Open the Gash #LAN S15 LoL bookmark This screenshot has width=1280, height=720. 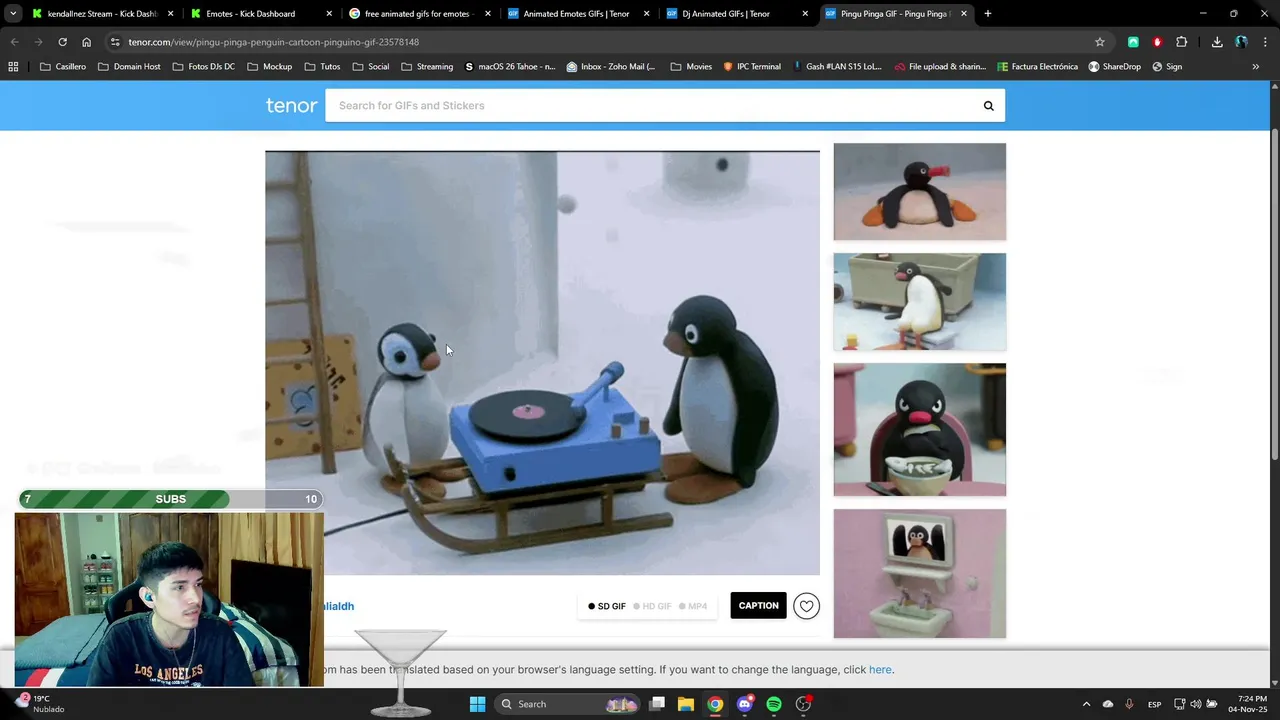pyautogui.click(x=837, y=66)
